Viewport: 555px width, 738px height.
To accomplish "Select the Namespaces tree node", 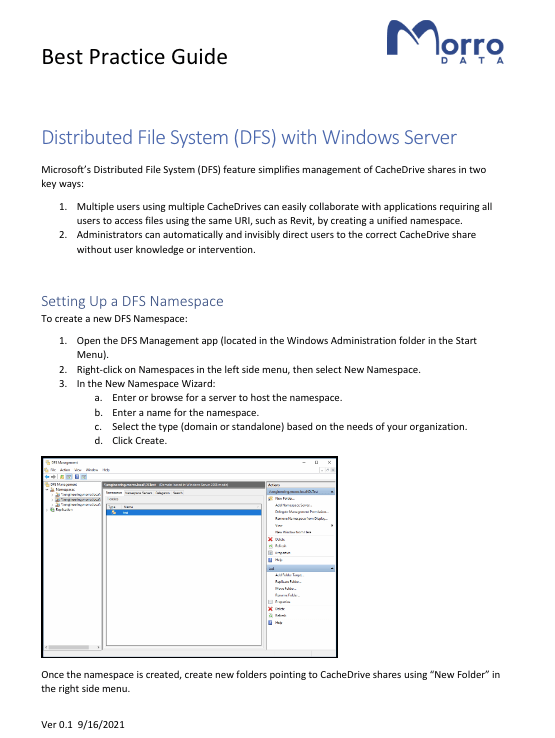I will pyautogui.click(x=65, y=489).
